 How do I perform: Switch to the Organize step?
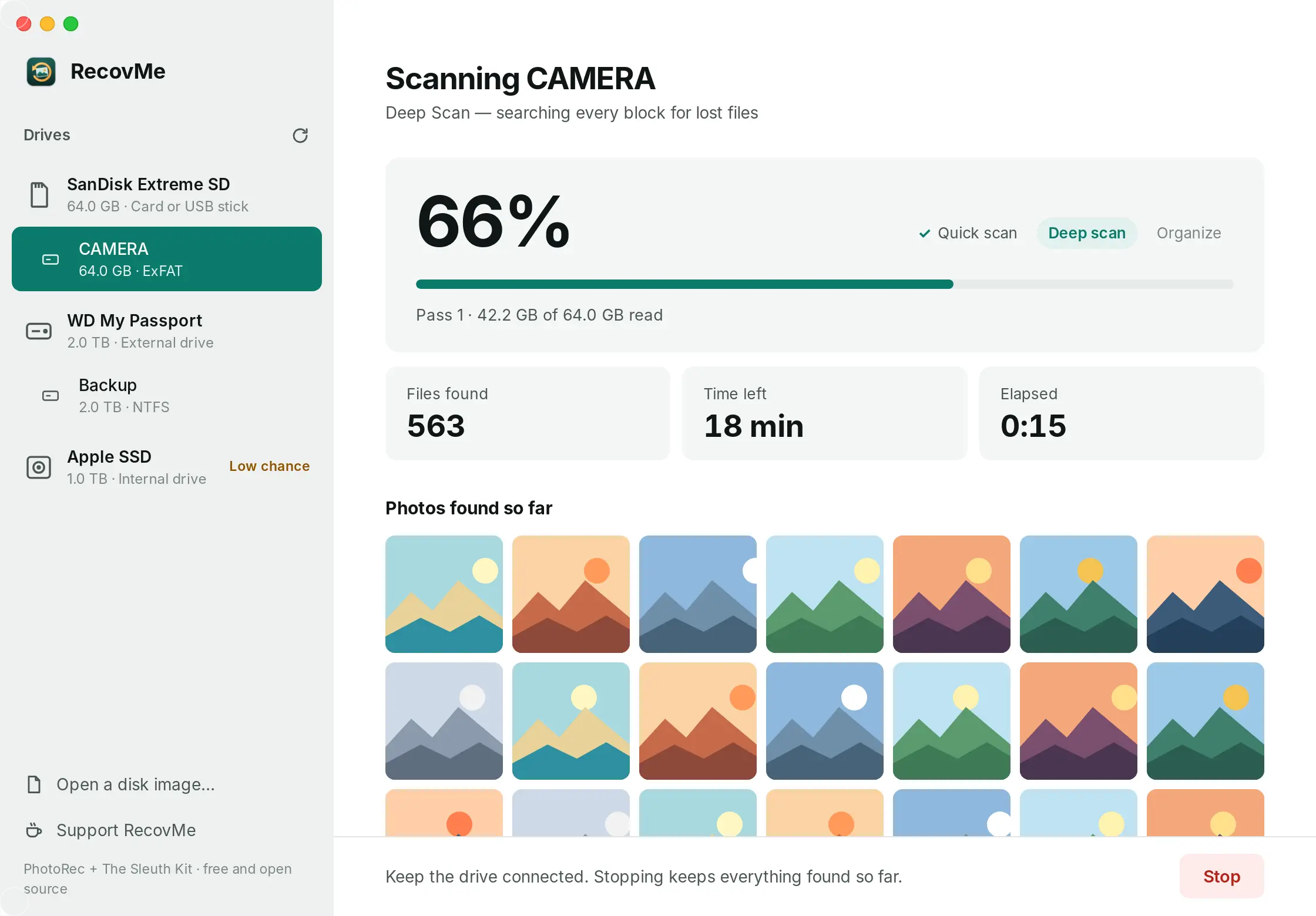[1189, 233]
